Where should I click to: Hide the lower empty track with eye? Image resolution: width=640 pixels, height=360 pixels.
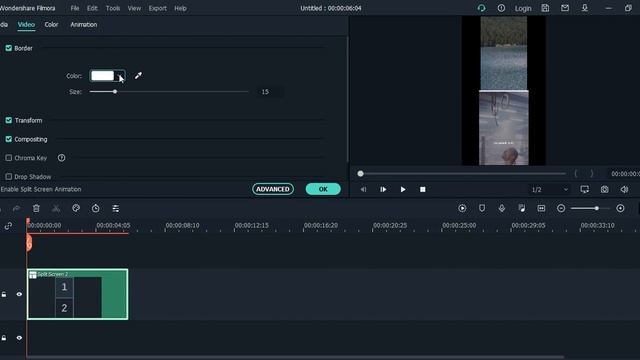(x=19, y=338)
